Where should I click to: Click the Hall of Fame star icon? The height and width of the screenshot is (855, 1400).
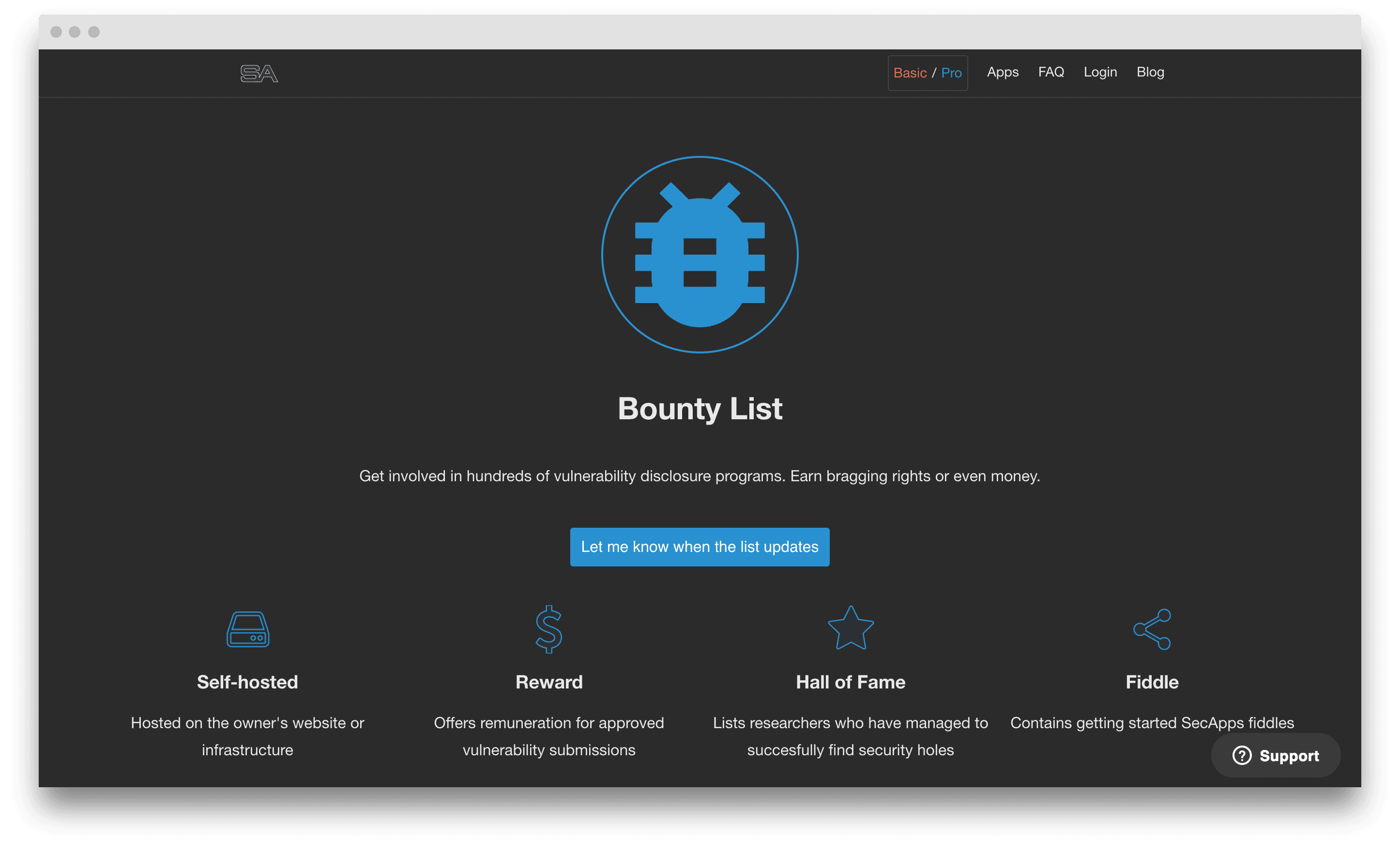pyautogui.click(x=851, y=628)
